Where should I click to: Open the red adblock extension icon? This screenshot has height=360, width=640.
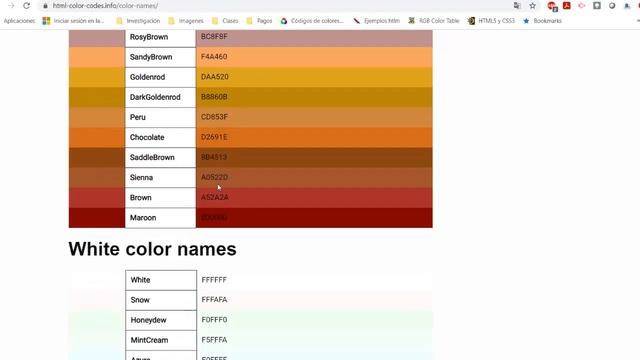click(x=552, y=6)
